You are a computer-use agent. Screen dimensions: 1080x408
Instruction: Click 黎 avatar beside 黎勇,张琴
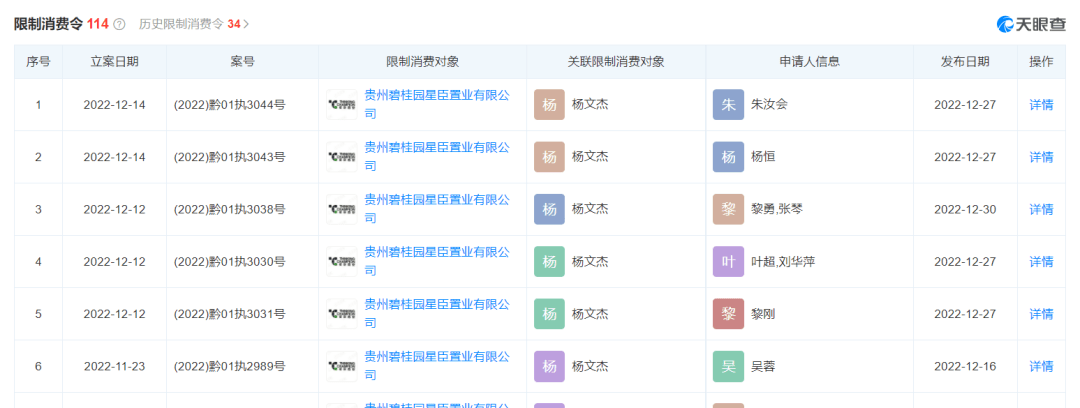point(728,210)
